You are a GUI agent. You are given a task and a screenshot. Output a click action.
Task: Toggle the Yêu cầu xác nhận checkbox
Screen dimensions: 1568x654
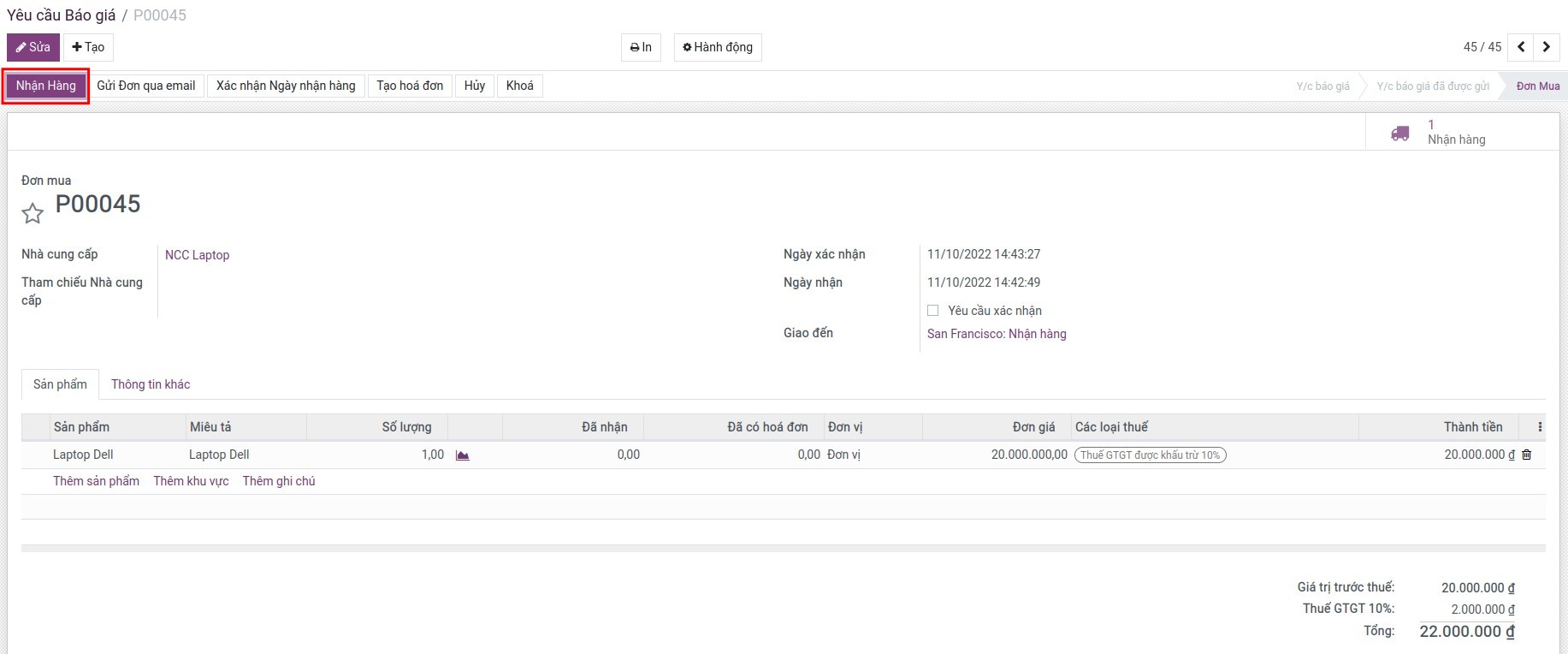tap(932, 311)
